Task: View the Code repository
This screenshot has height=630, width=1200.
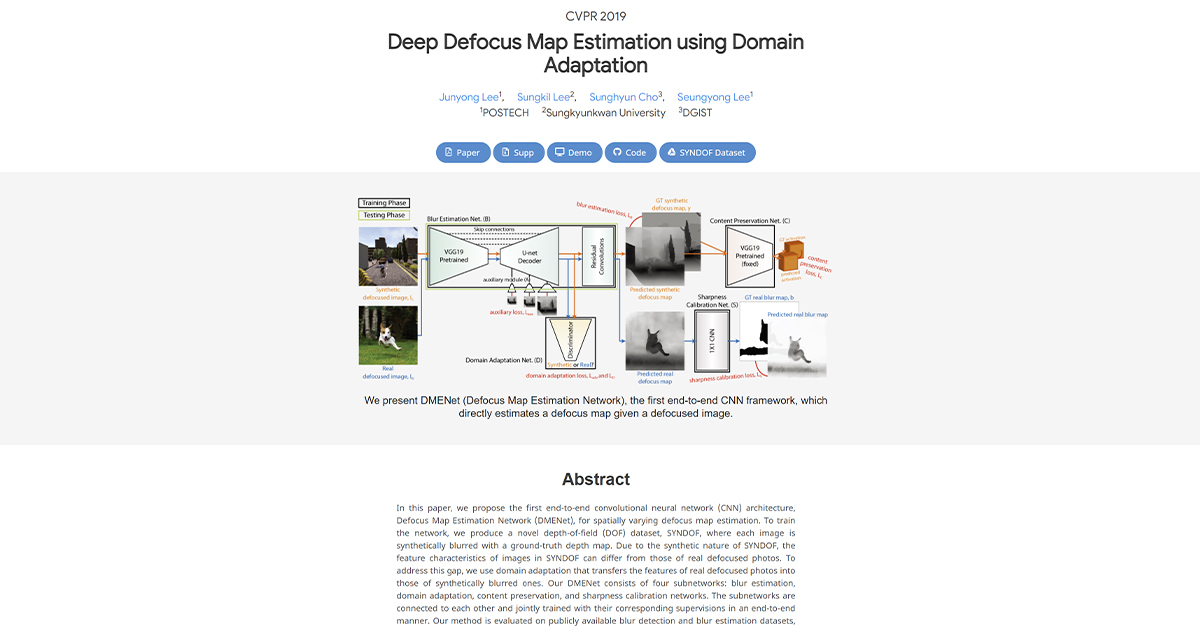Action: [631, 152]
